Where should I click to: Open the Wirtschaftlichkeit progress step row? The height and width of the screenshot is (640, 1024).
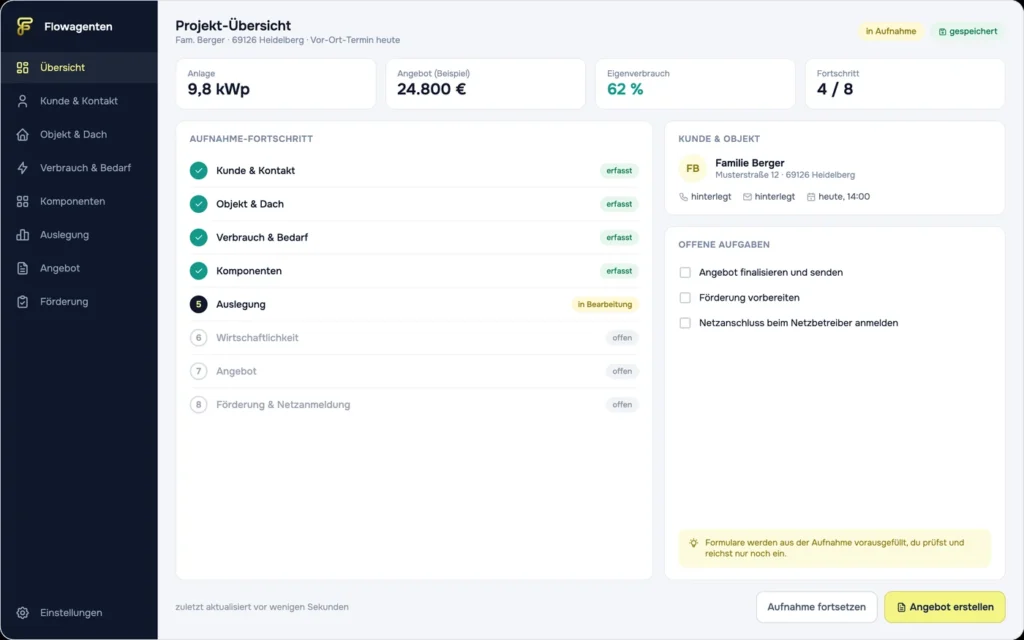pos(414,338)
